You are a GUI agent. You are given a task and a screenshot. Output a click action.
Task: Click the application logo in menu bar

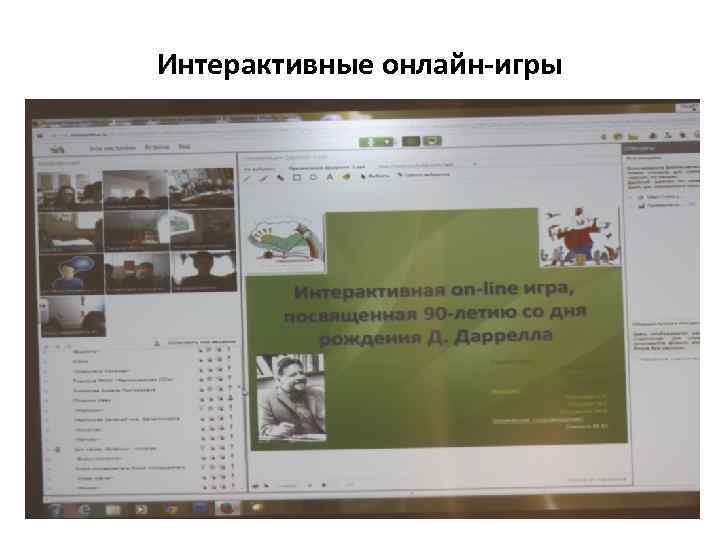click(x=57, y=149)
